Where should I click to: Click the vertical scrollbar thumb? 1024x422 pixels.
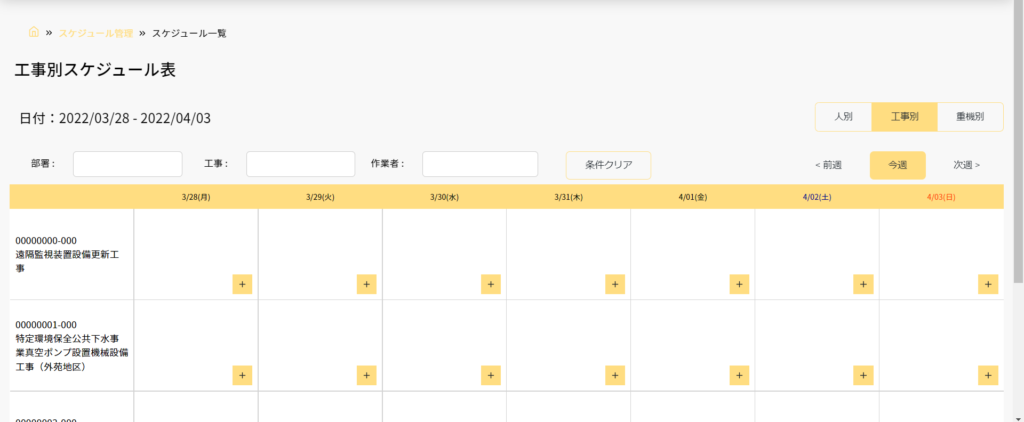(1018, 140)
